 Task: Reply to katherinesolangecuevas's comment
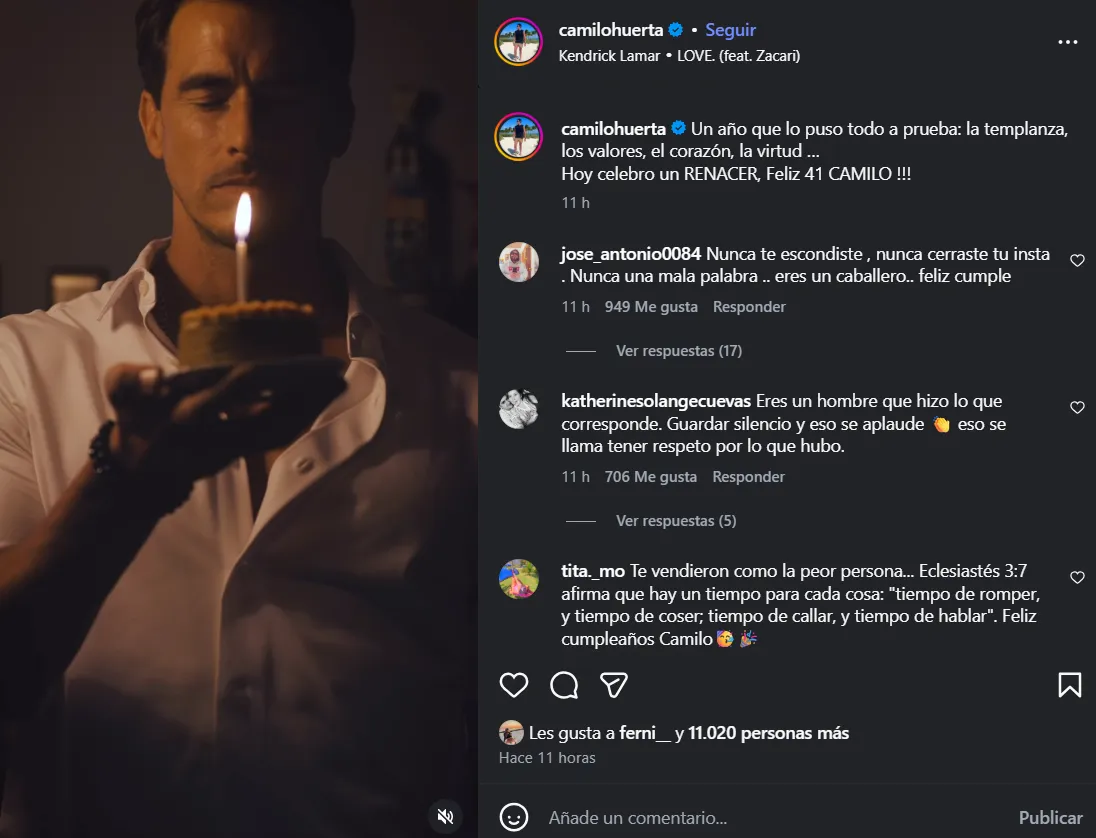[x=748, y=477]
